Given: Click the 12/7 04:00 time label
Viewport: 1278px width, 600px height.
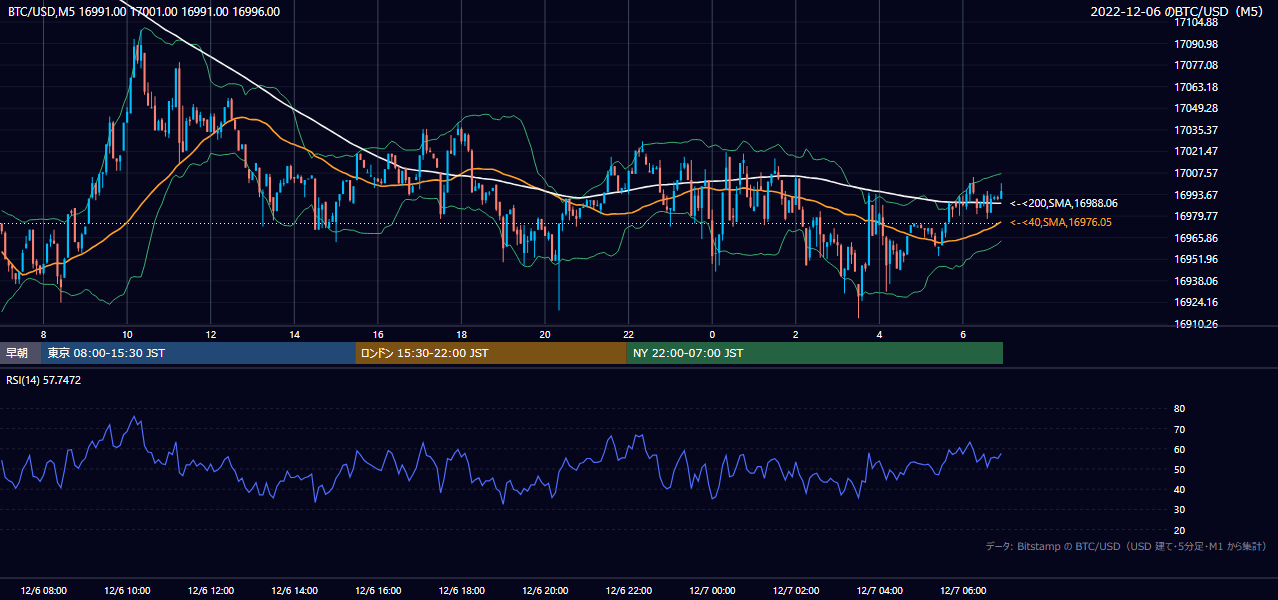Looking at the screenshot, I should point(880,591).
